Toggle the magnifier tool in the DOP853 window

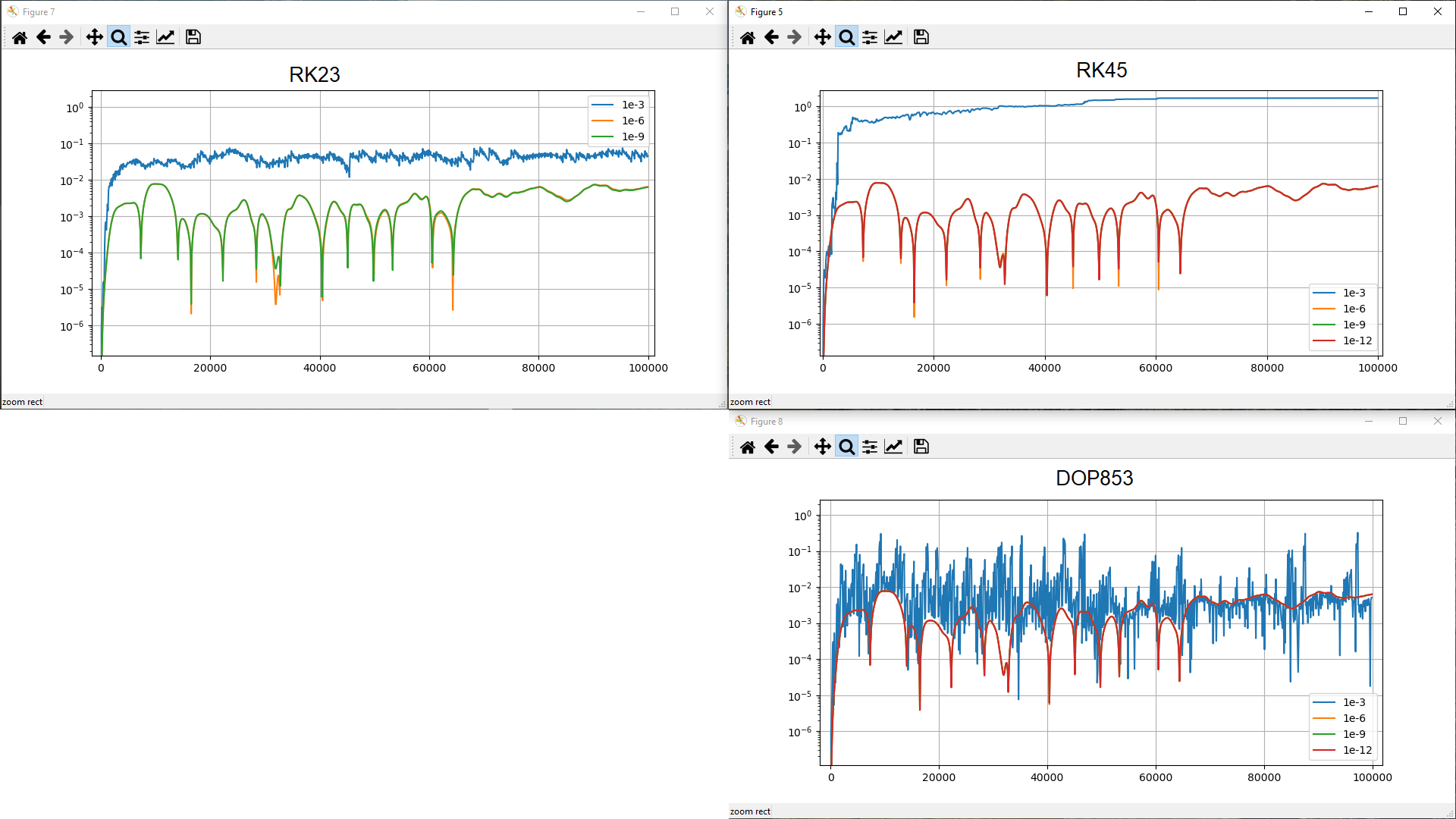(x=846, y=447)
